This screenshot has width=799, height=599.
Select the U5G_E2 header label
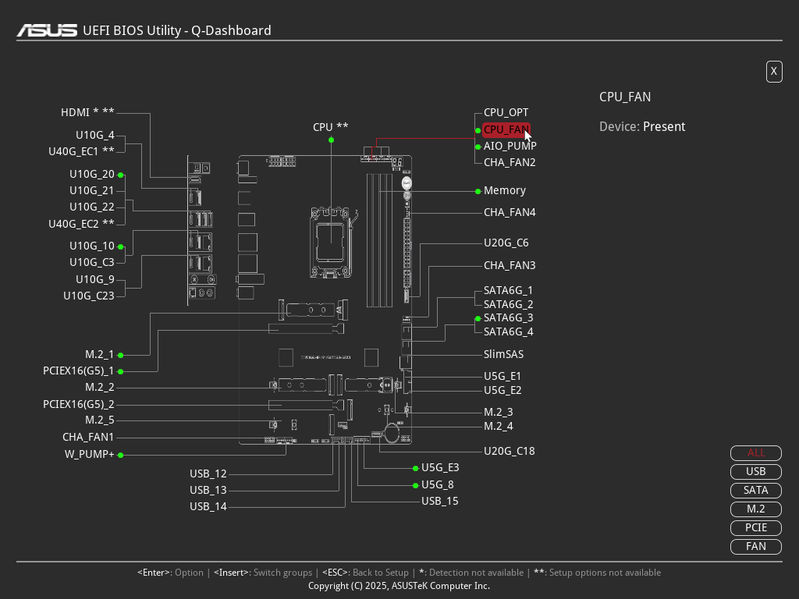coord(502,391)
